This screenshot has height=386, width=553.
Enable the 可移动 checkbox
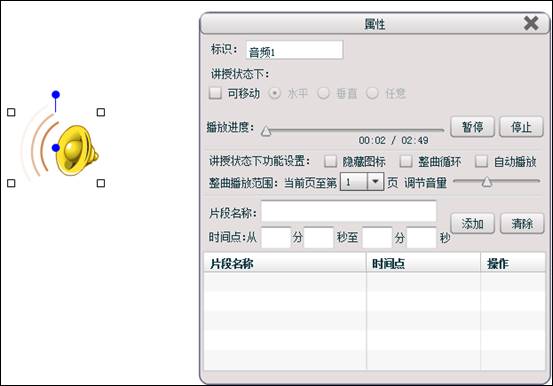(215, 94)
